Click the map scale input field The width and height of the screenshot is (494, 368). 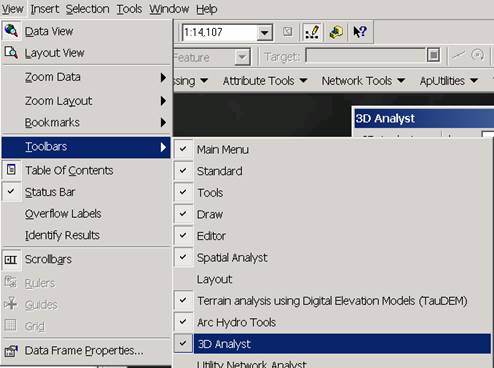(220, 33)
